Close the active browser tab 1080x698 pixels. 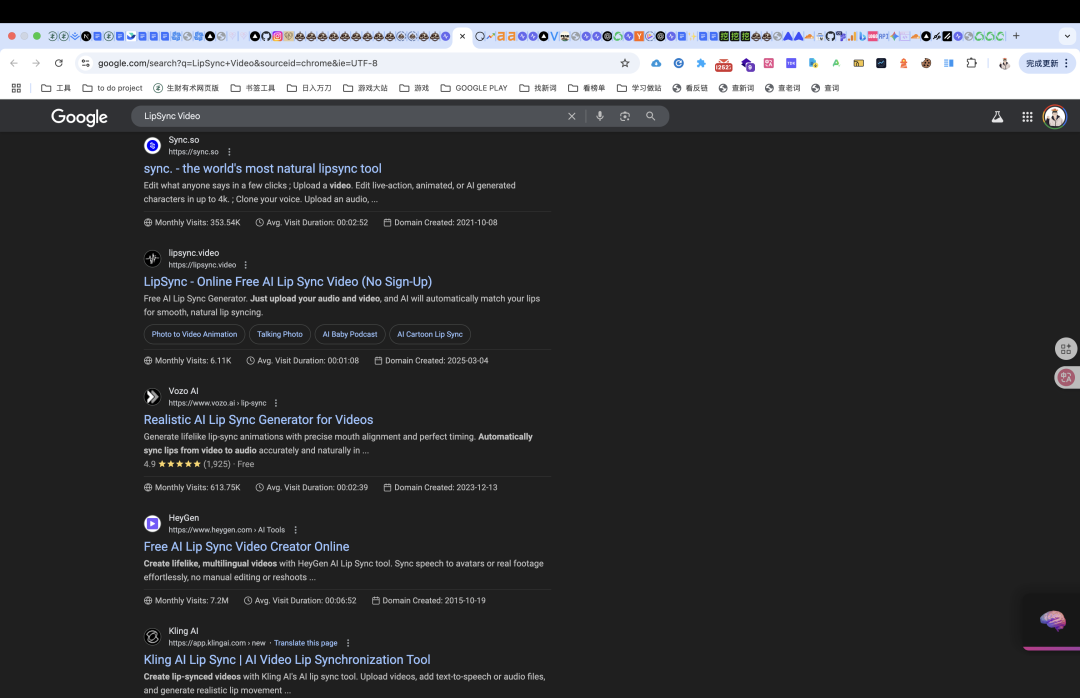[x=462, y=37]
